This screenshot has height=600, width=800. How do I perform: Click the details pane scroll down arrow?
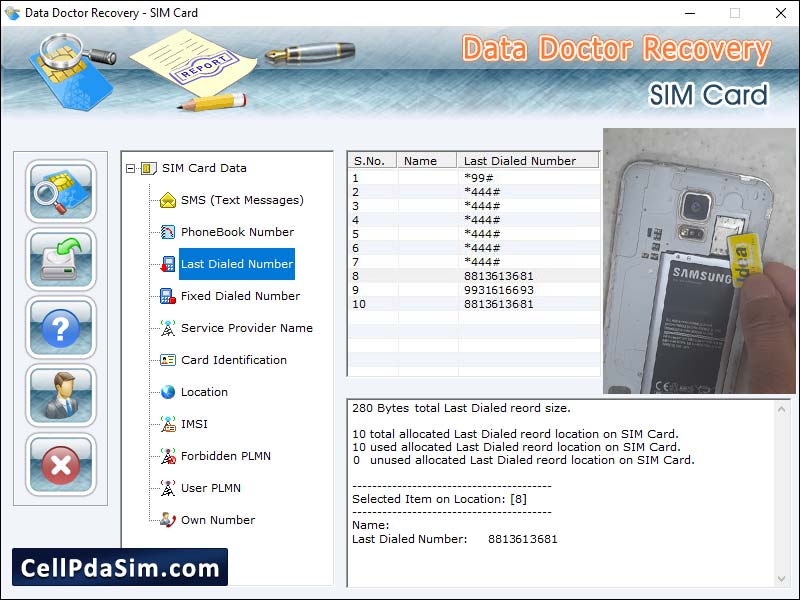pos(781,579)
